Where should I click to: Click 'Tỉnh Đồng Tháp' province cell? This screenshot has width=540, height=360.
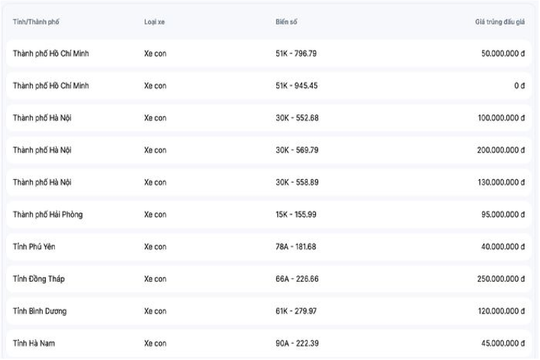[39, 279]
